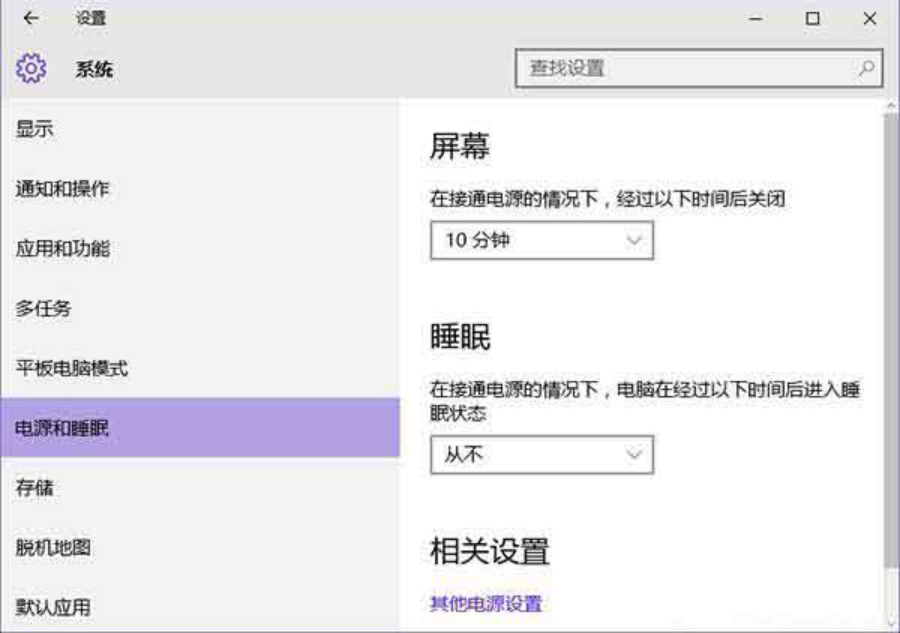
Task: Click the vertical scrollbar on the right
Action: pyautogui.click(x=890, y=340)
